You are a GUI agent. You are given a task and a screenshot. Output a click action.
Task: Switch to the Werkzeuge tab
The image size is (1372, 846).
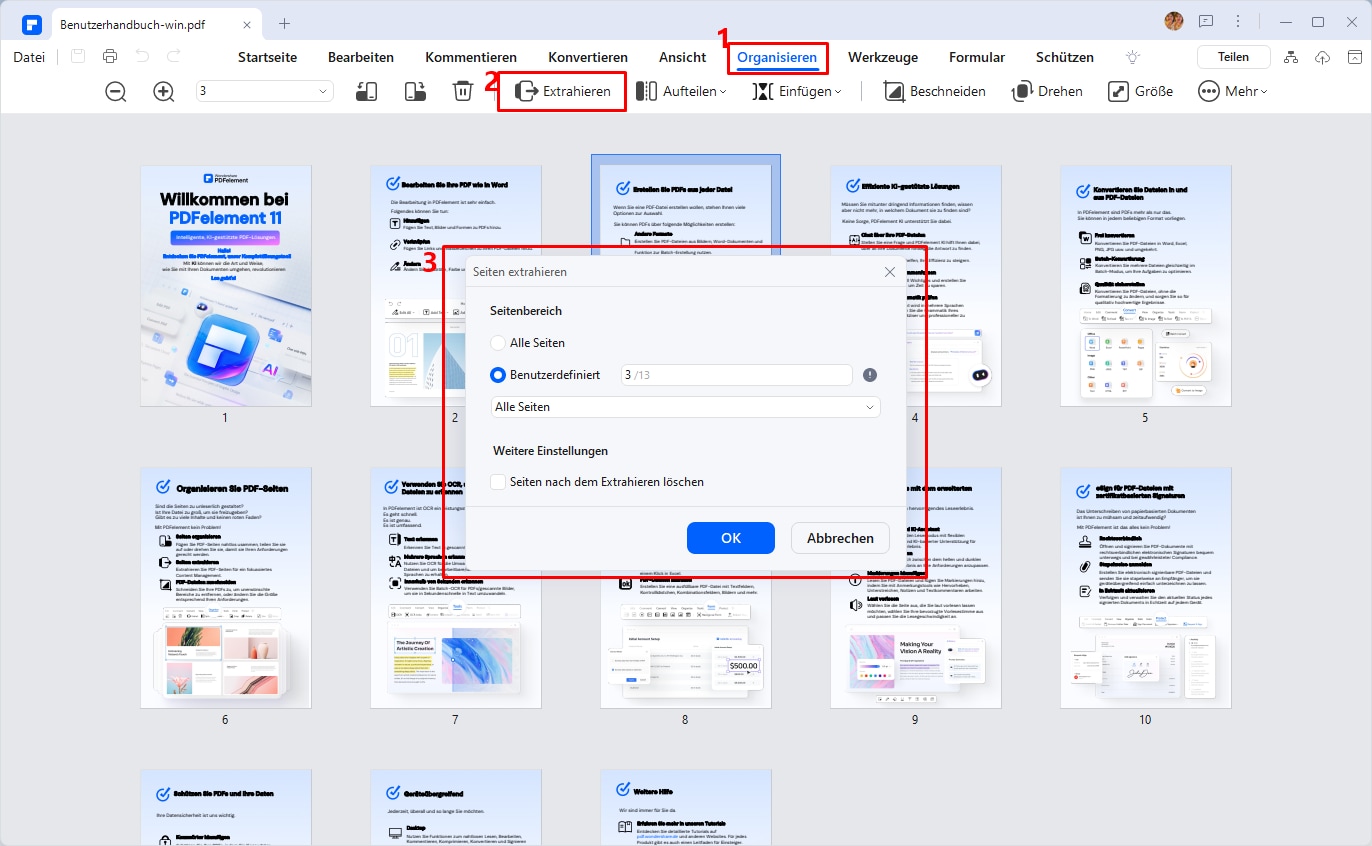883,57
